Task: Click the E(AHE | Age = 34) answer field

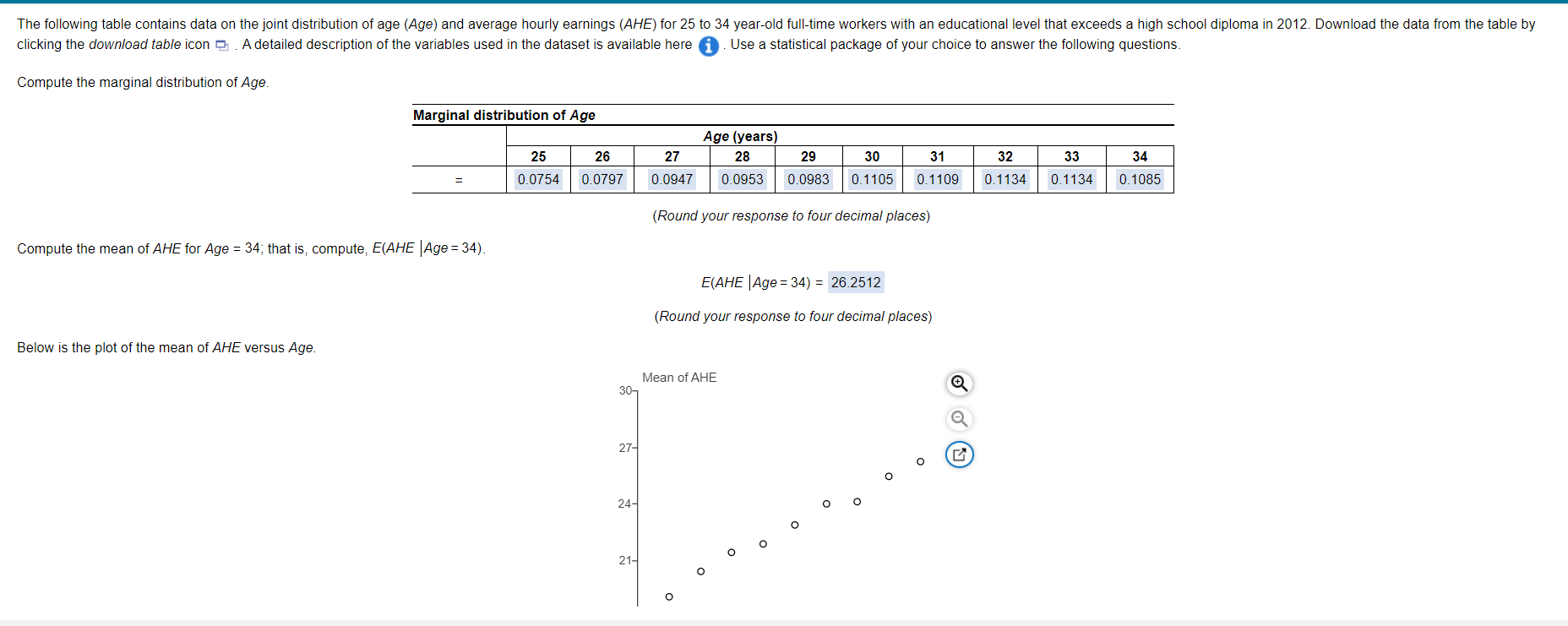Action: [x=855, y=282]
